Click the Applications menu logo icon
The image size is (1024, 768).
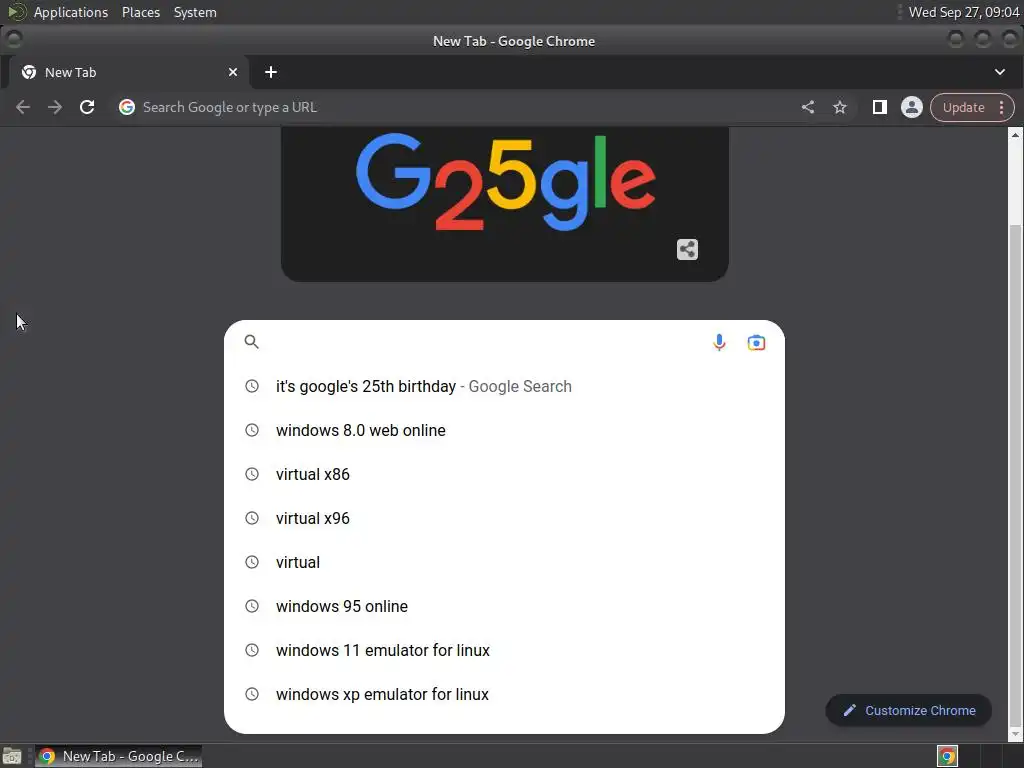[x=17, y=12]
